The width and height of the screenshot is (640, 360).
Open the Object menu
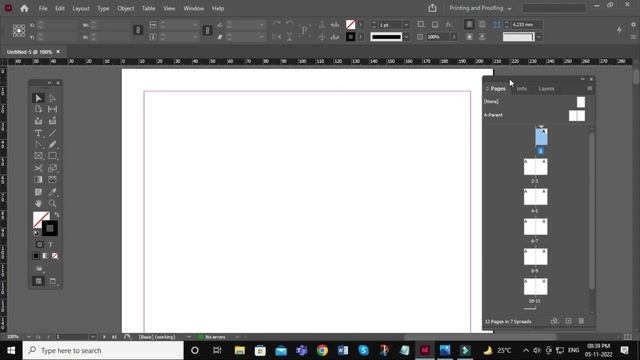tap(126, 8)
